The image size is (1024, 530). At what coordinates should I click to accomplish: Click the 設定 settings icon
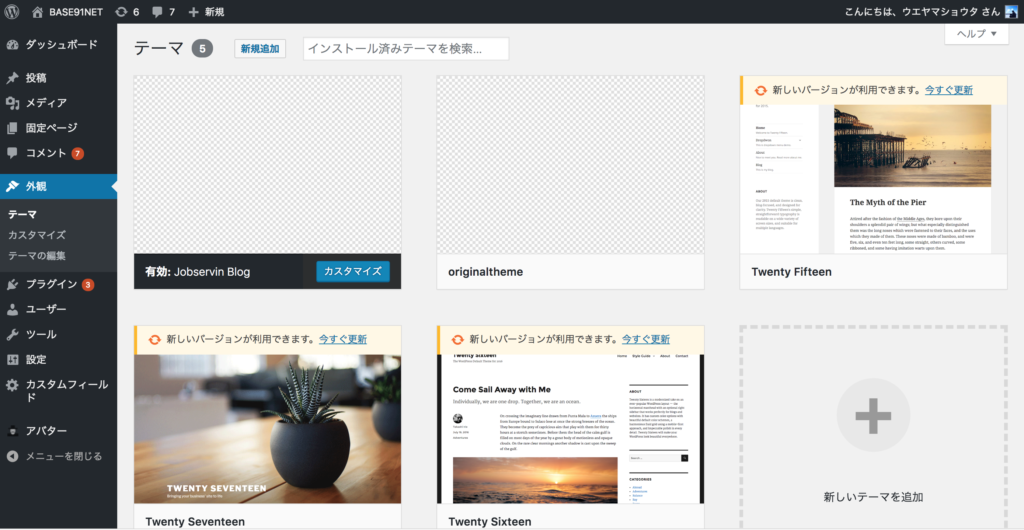pyautogui.click(x=12, y=360)
